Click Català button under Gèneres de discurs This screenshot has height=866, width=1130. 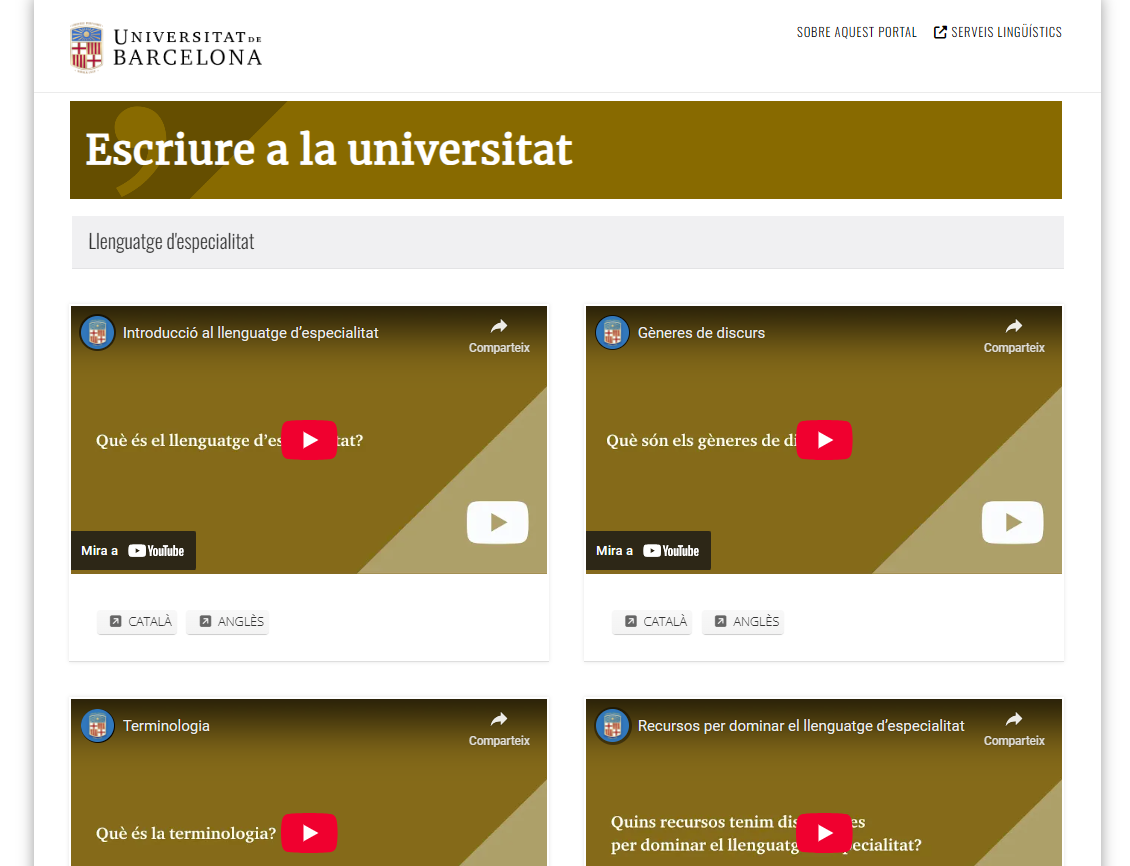pyautogui.click(x=653, y=622)
